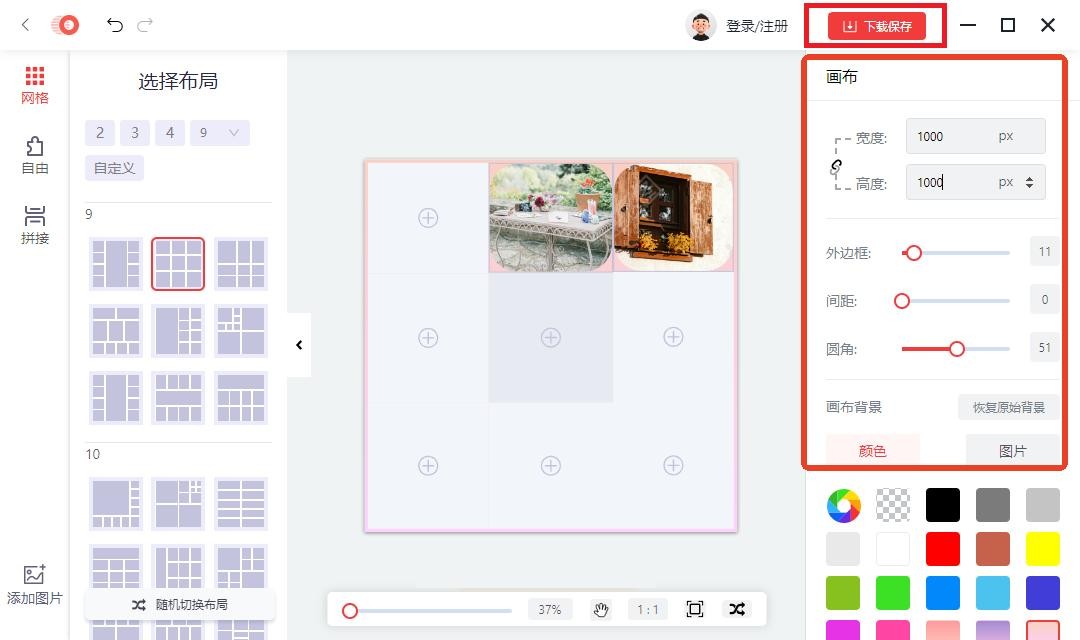Switch to the 颜色 background tab
The width and height of the screenshot is (1080, 640).
(872, 451)
